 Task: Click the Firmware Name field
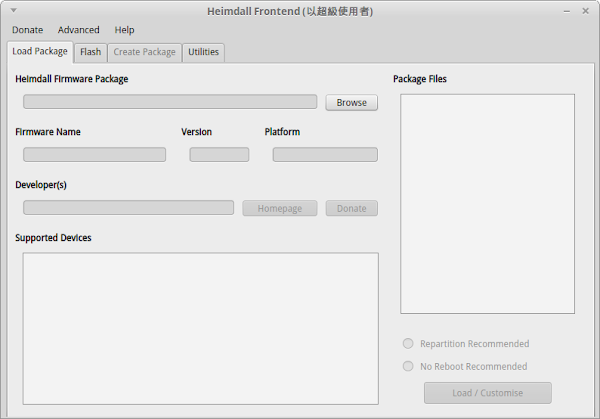point(95,155)
